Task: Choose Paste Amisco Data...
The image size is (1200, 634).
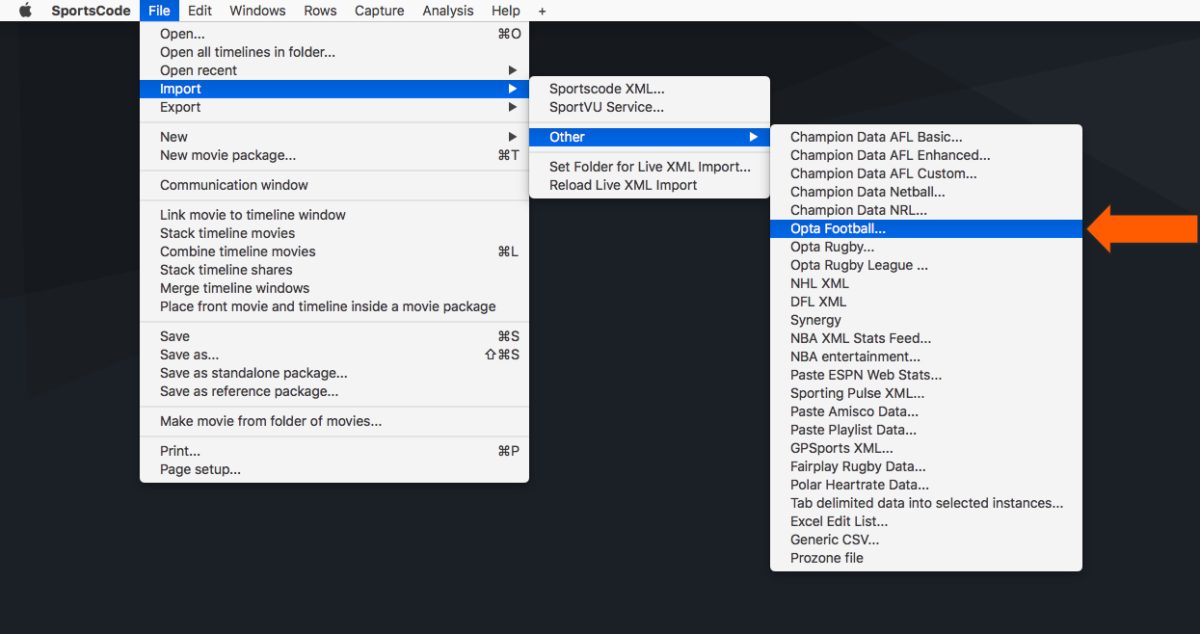Action: (x=926, y=412)
